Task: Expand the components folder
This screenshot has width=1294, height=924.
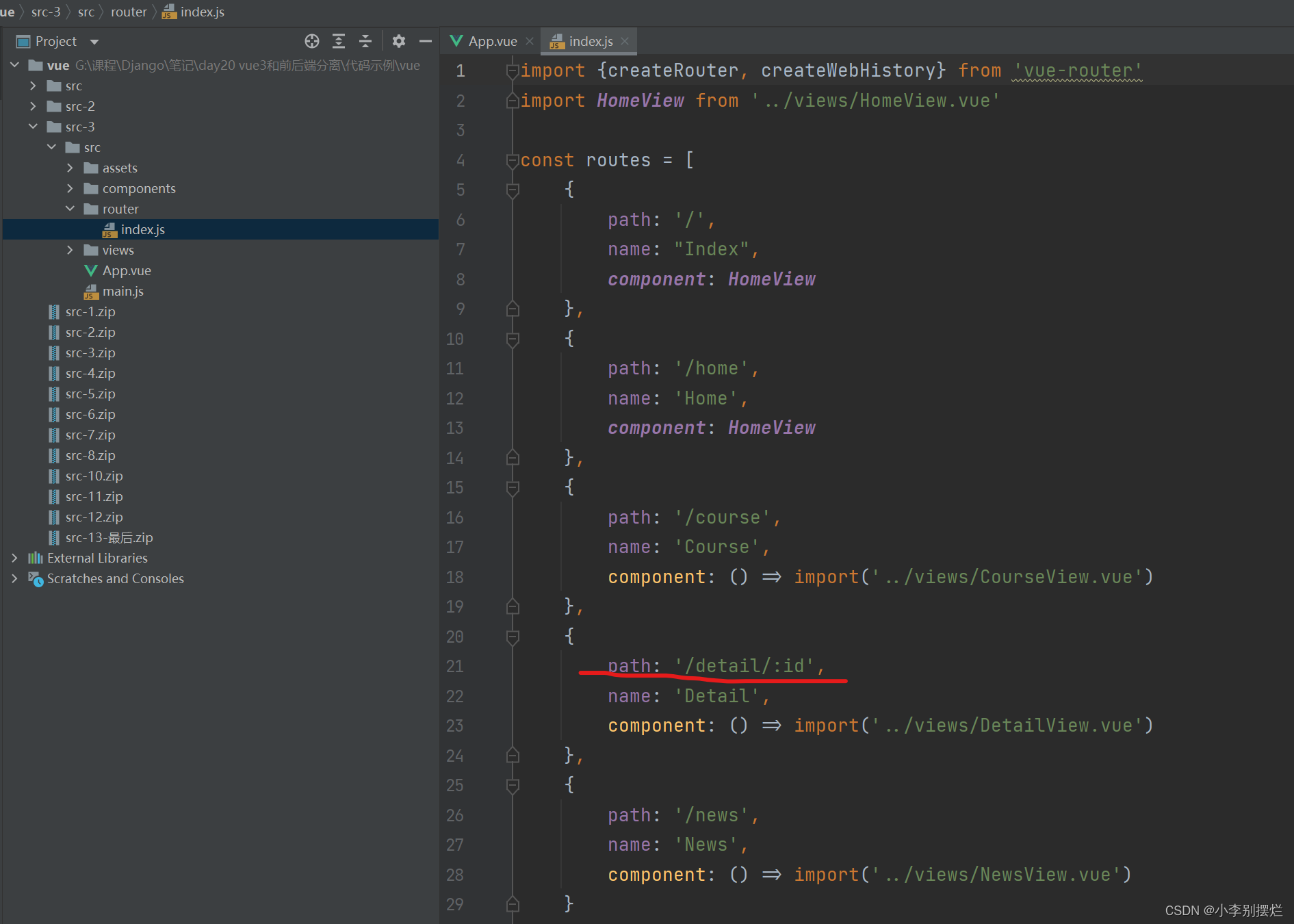Action: (70, 188)
